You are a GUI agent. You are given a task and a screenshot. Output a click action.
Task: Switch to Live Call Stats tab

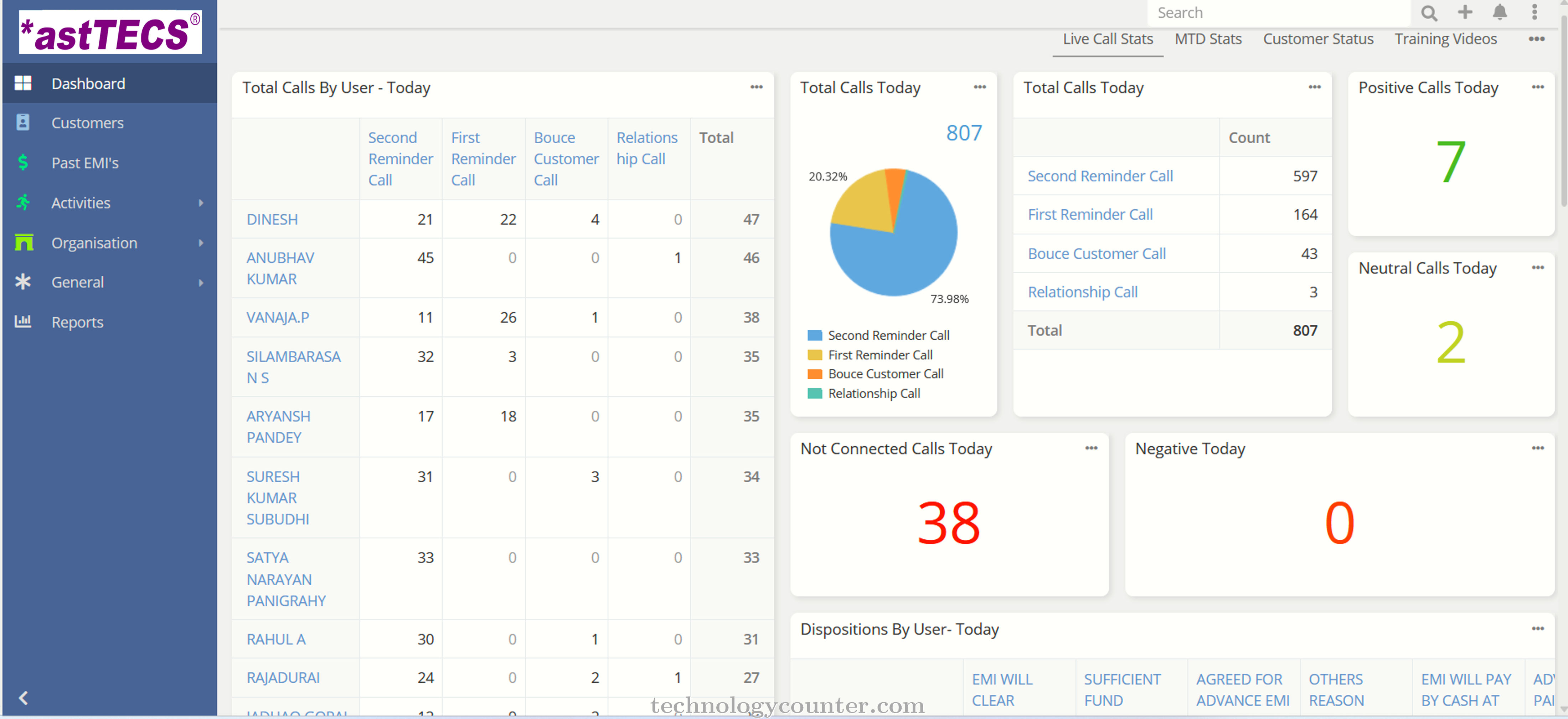(1107, 39)
